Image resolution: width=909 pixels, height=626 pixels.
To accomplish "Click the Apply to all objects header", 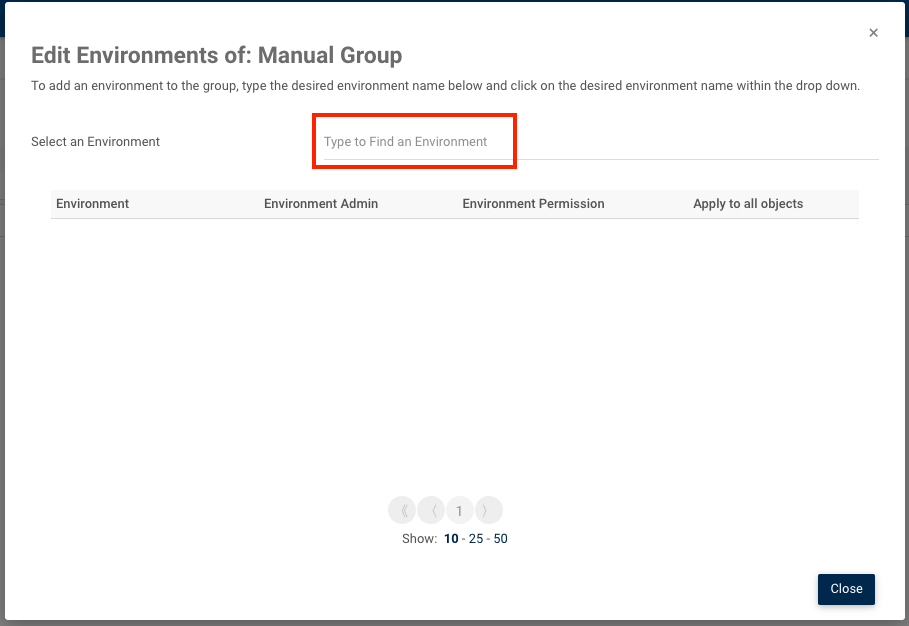I will (748, 204).
